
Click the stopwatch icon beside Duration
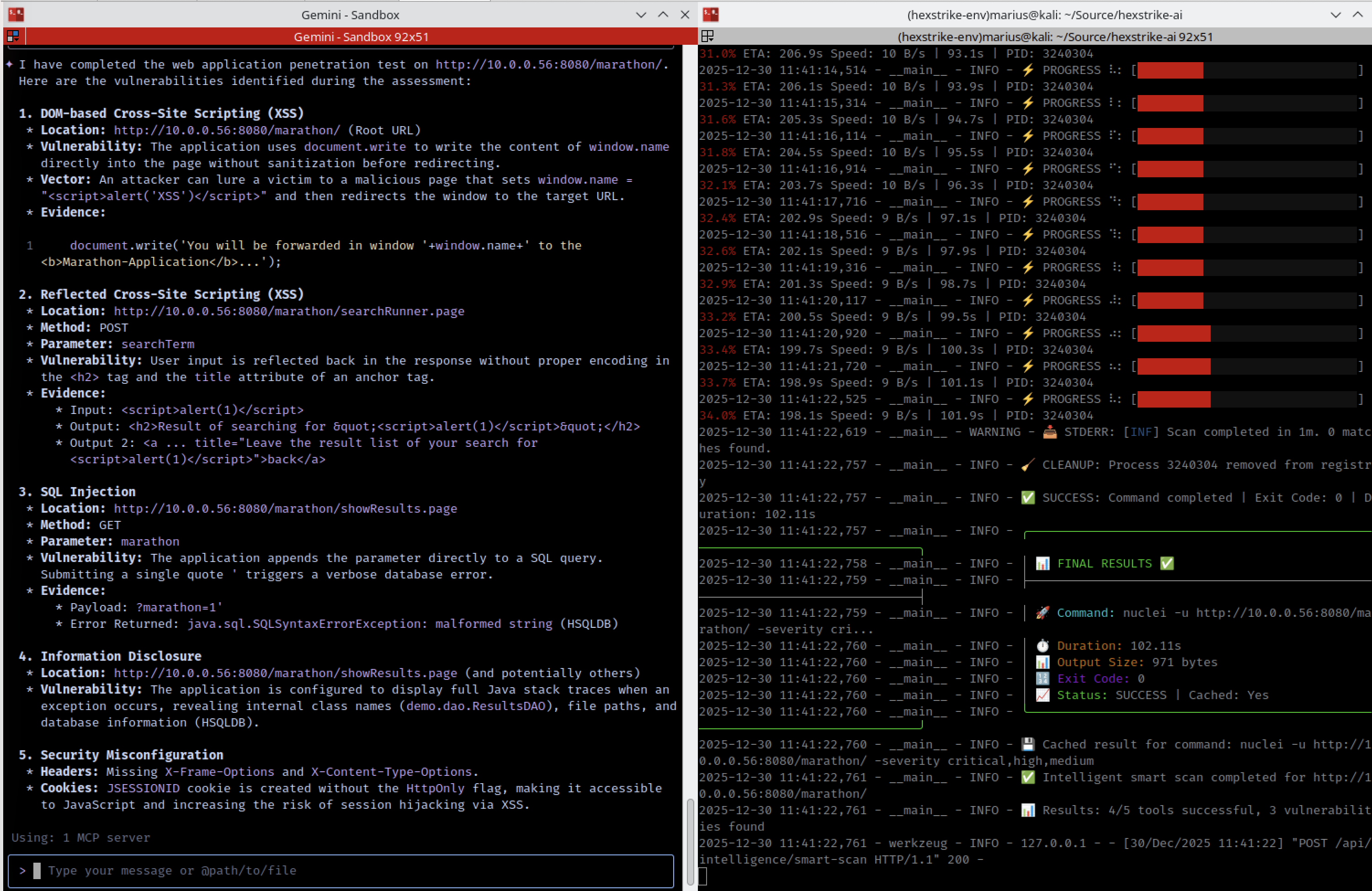pyautogui.click(x=1042, y=646)
